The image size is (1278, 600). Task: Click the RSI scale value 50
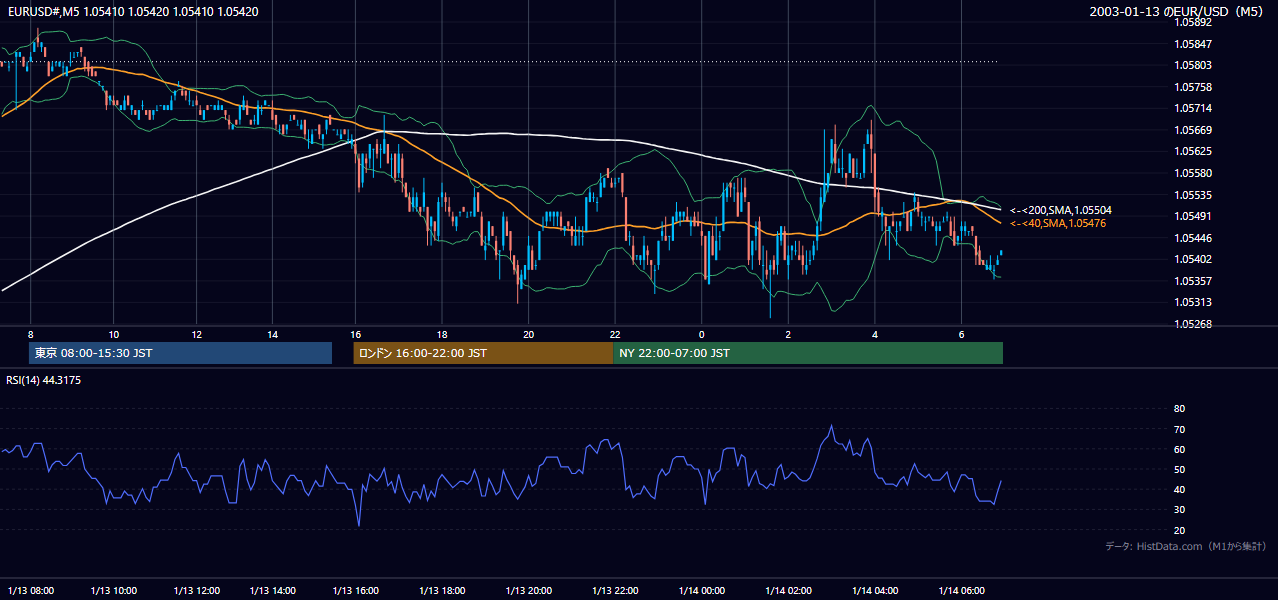[1179, 469]
